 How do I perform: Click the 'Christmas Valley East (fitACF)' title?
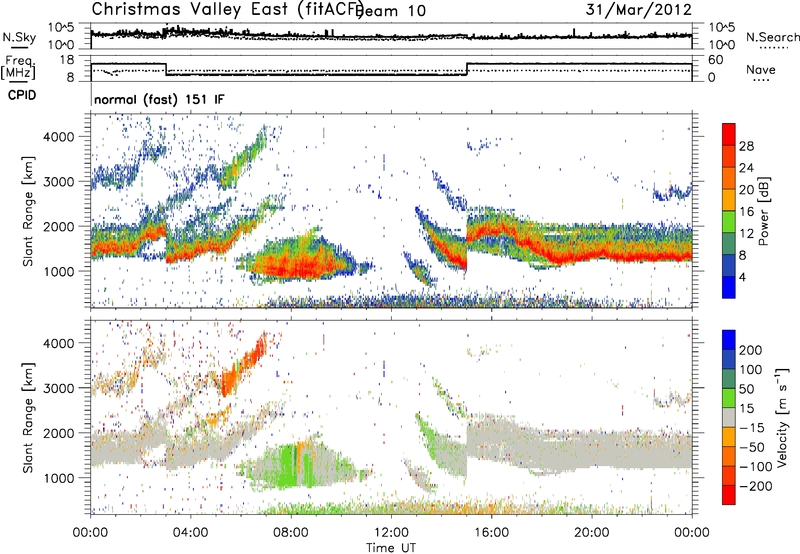[x=228, y=9]
